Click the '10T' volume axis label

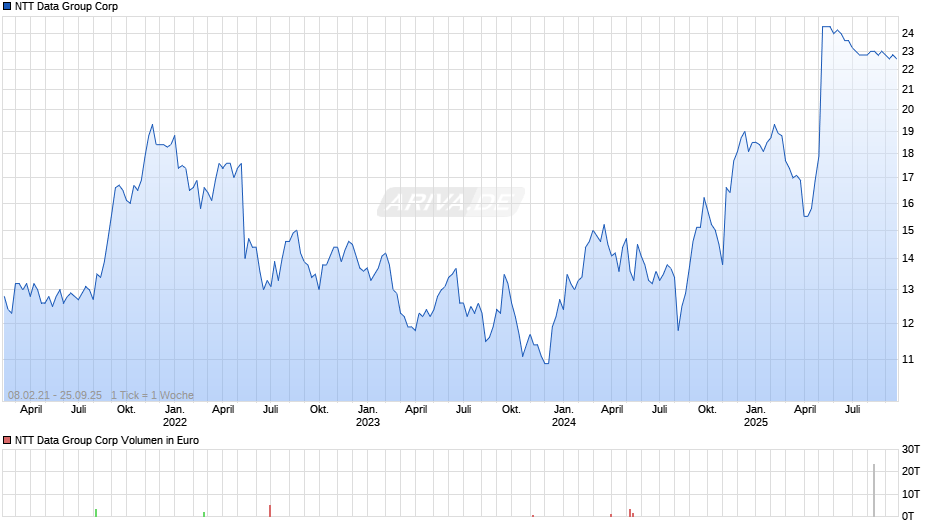(x=911, y=494)
